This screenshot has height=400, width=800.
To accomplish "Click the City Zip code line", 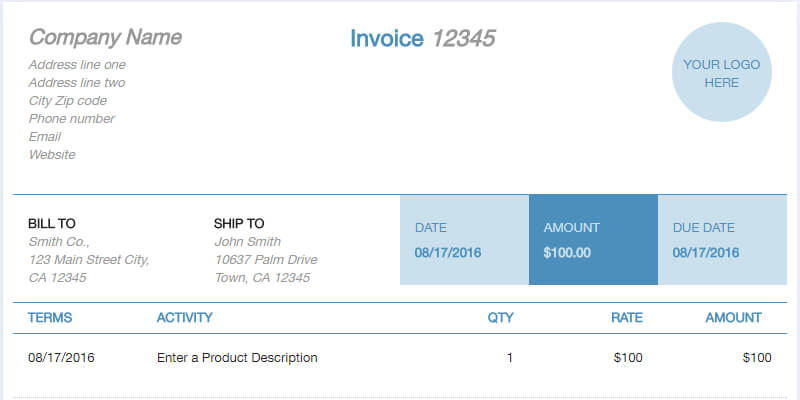I will (x=68, y=101).
